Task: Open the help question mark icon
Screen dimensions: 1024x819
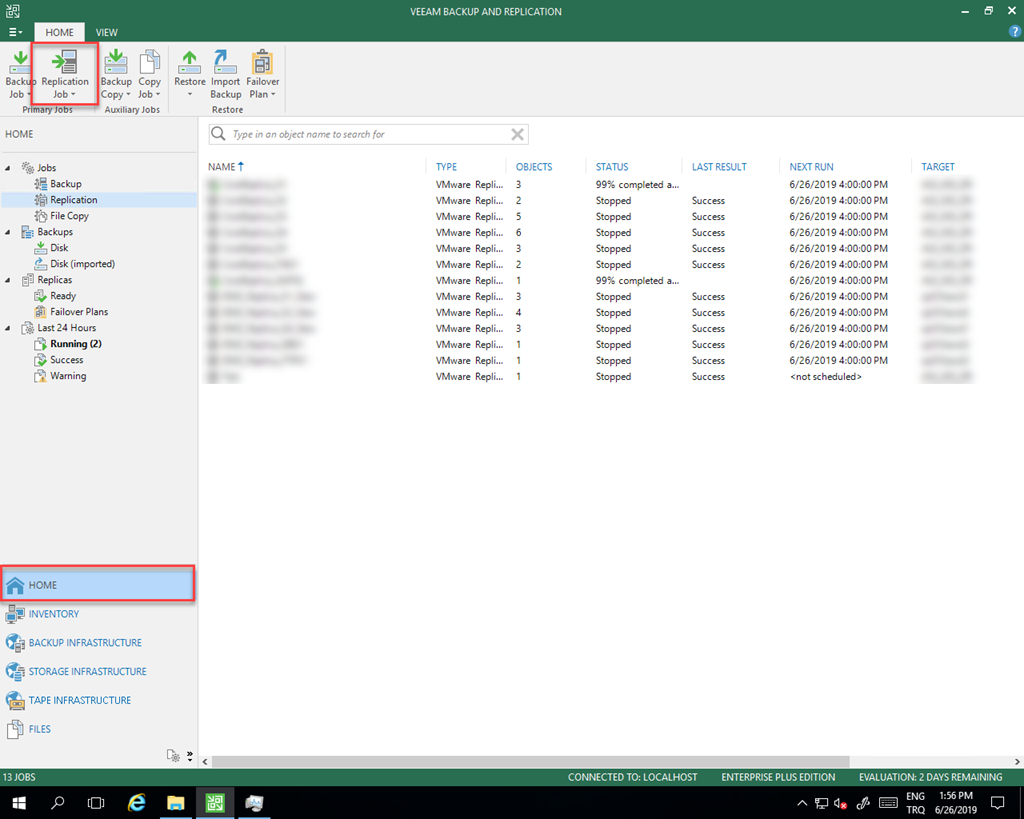Action: click(1015, 31)
